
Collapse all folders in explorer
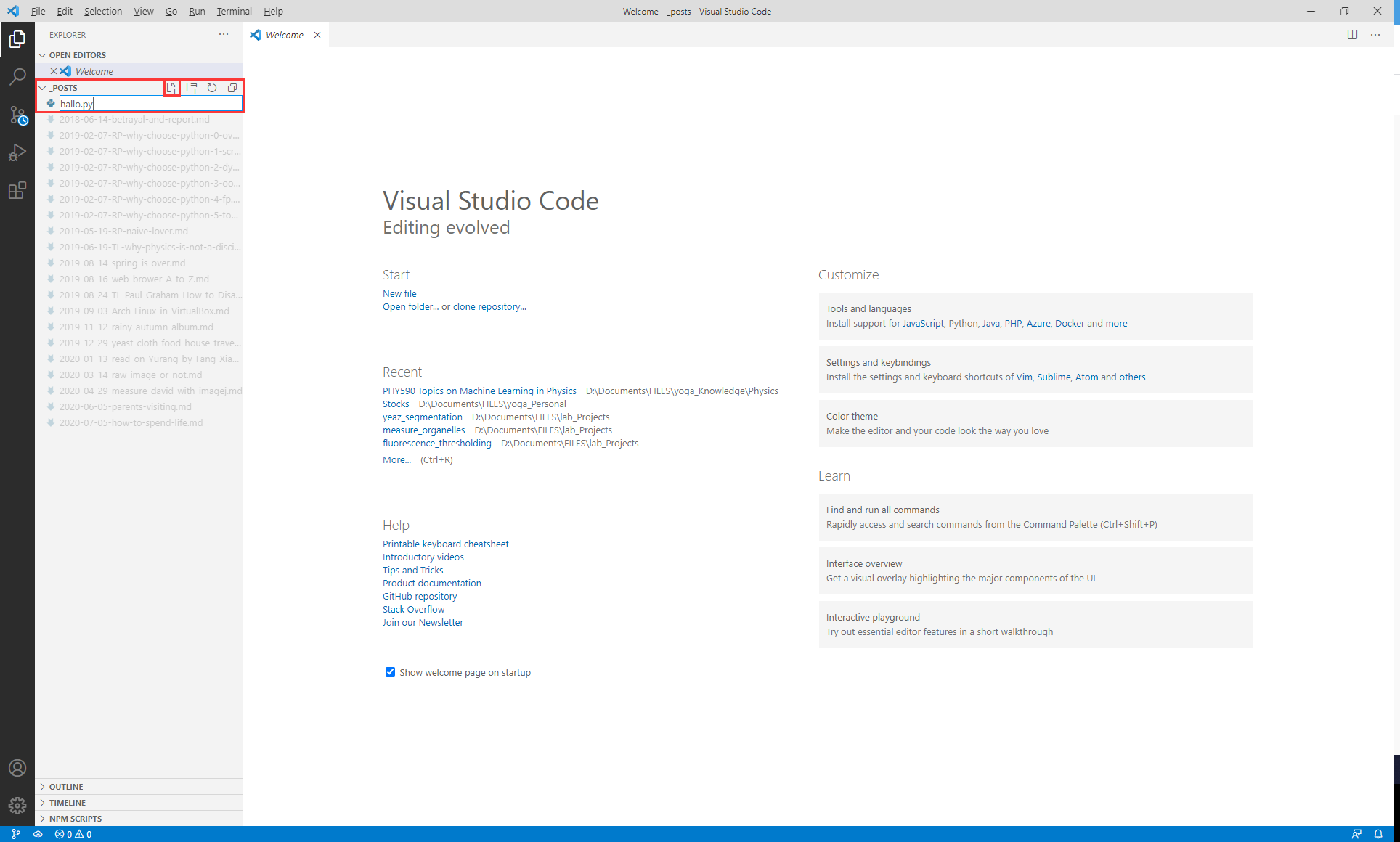tap(232, 88)
